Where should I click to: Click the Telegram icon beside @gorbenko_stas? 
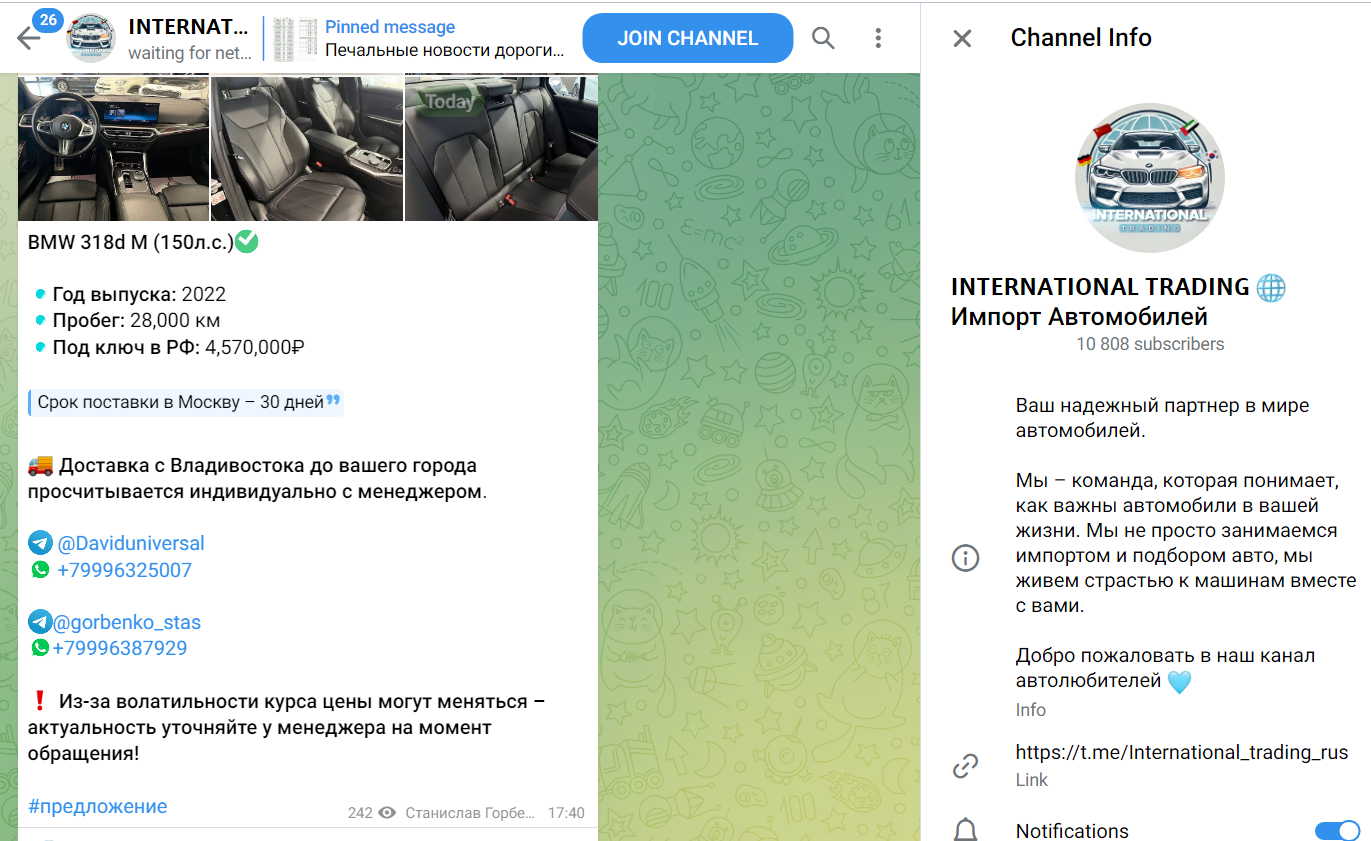(40, 622)
